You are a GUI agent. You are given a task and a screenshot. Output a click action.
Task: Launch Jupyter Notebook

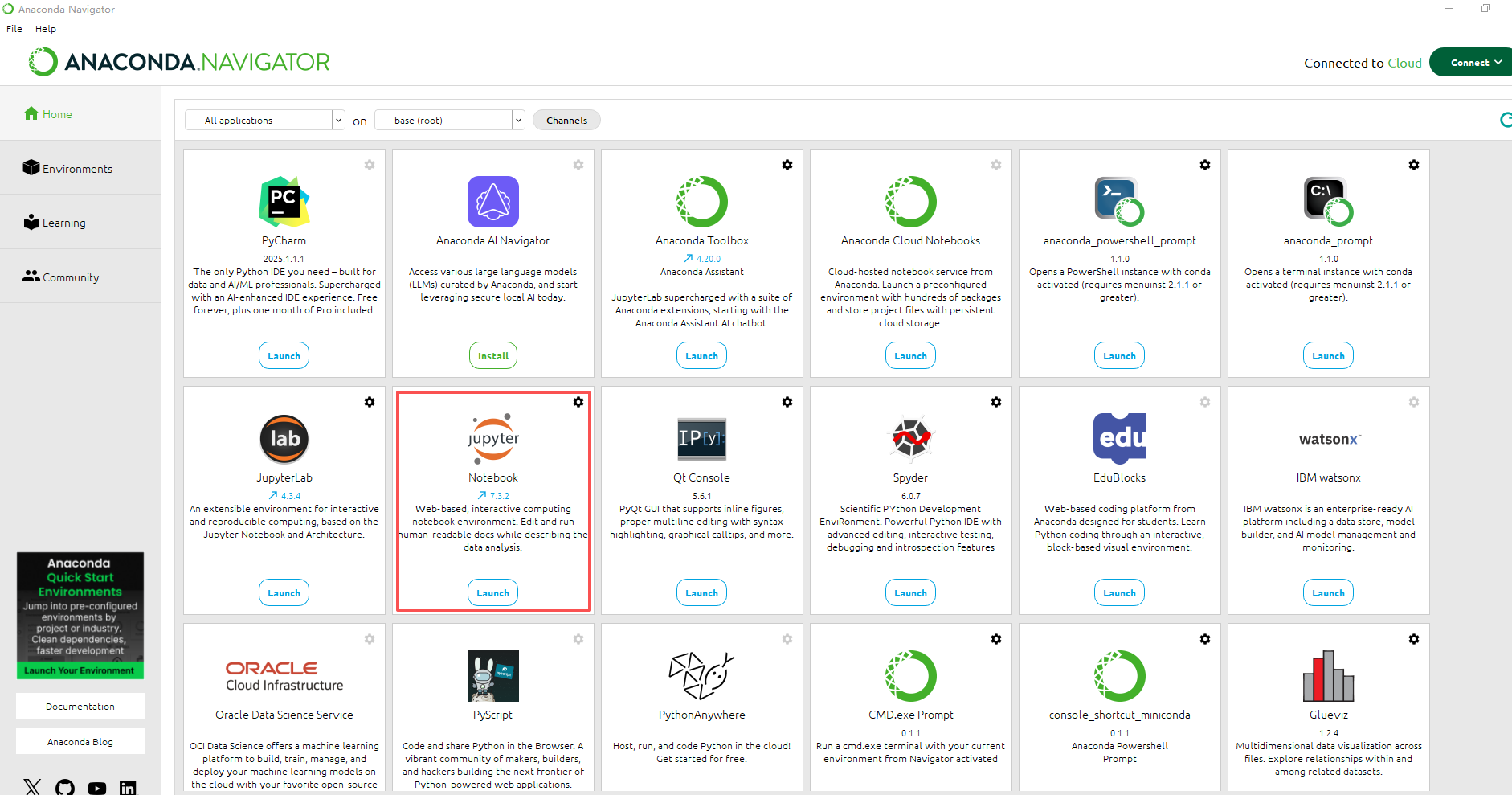[493, 592]
